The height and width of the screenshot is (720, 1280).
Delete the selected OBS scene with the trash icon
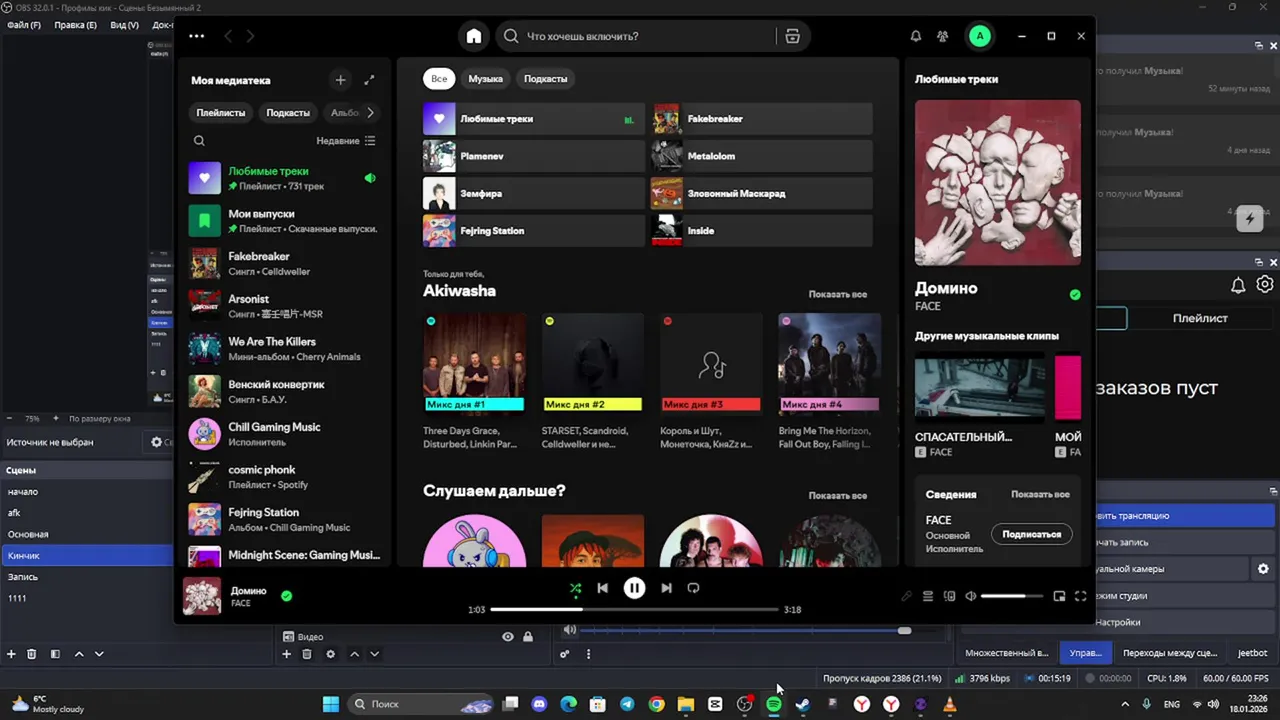[31, 654]
